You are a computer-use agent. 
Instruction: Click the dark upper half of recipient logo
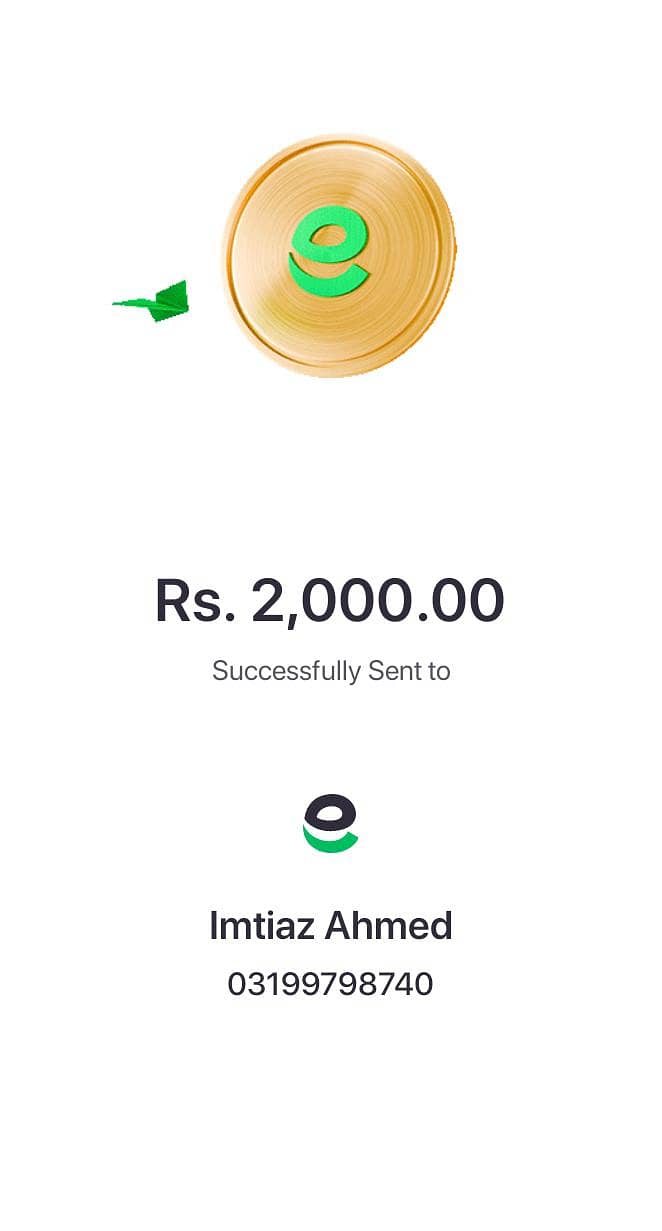(x=329, y=813)
